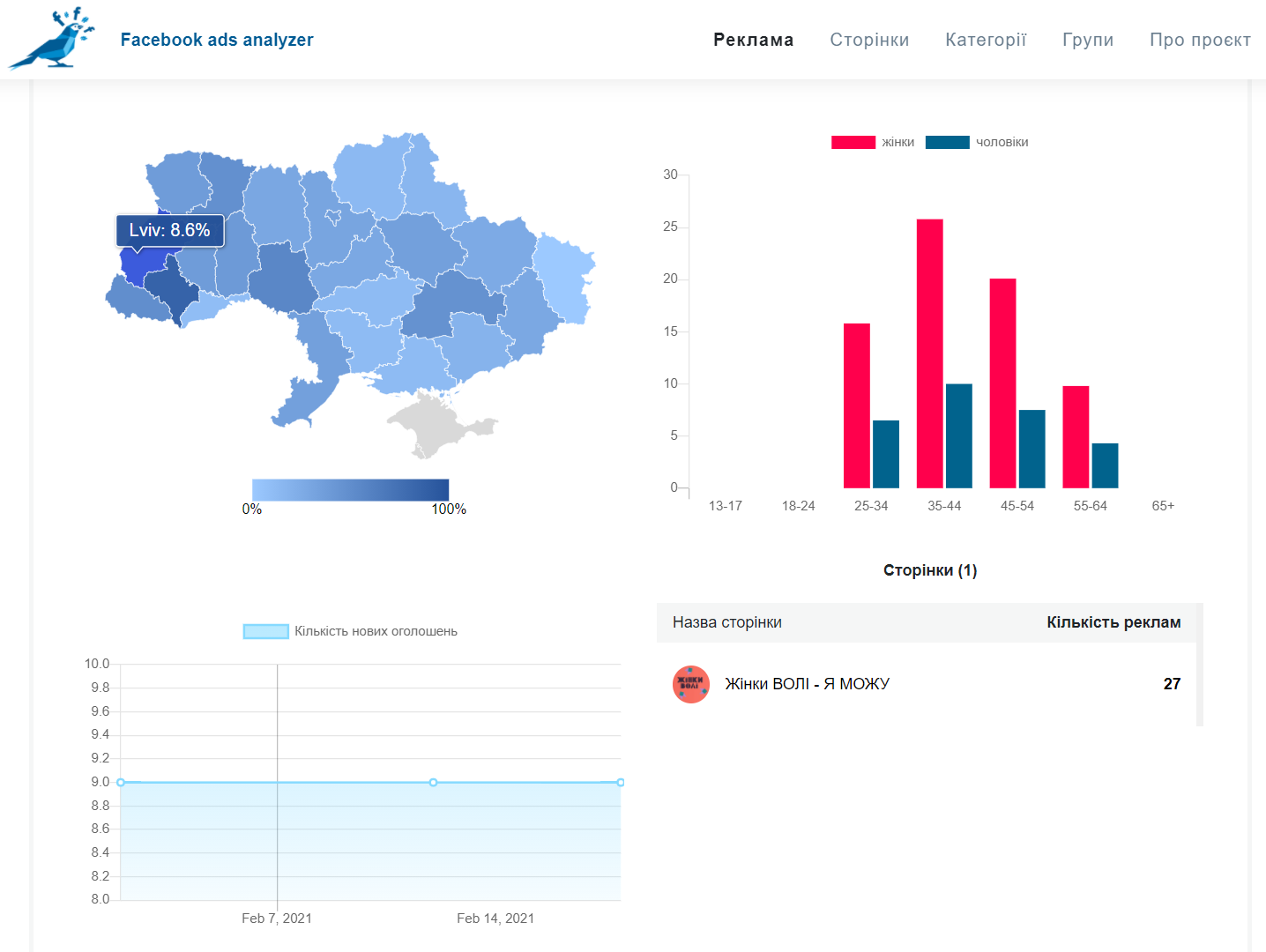Toggle the чоловіки legend series
1266x952 pixels.
tap(977, 142)
